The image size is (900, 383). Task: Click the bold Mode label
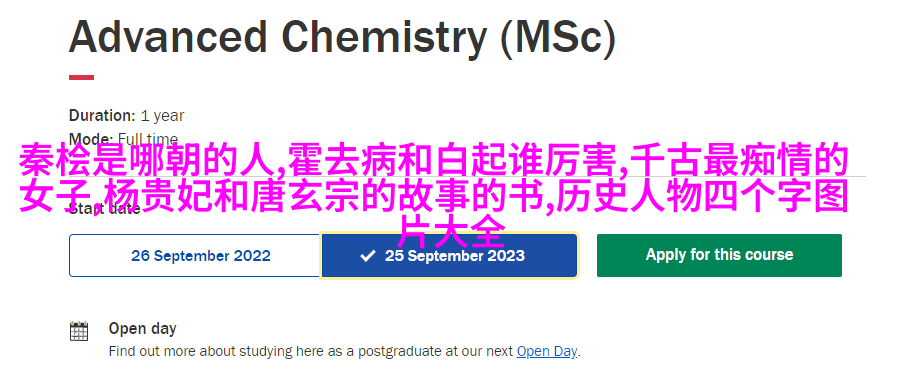[x=91, y=139]
